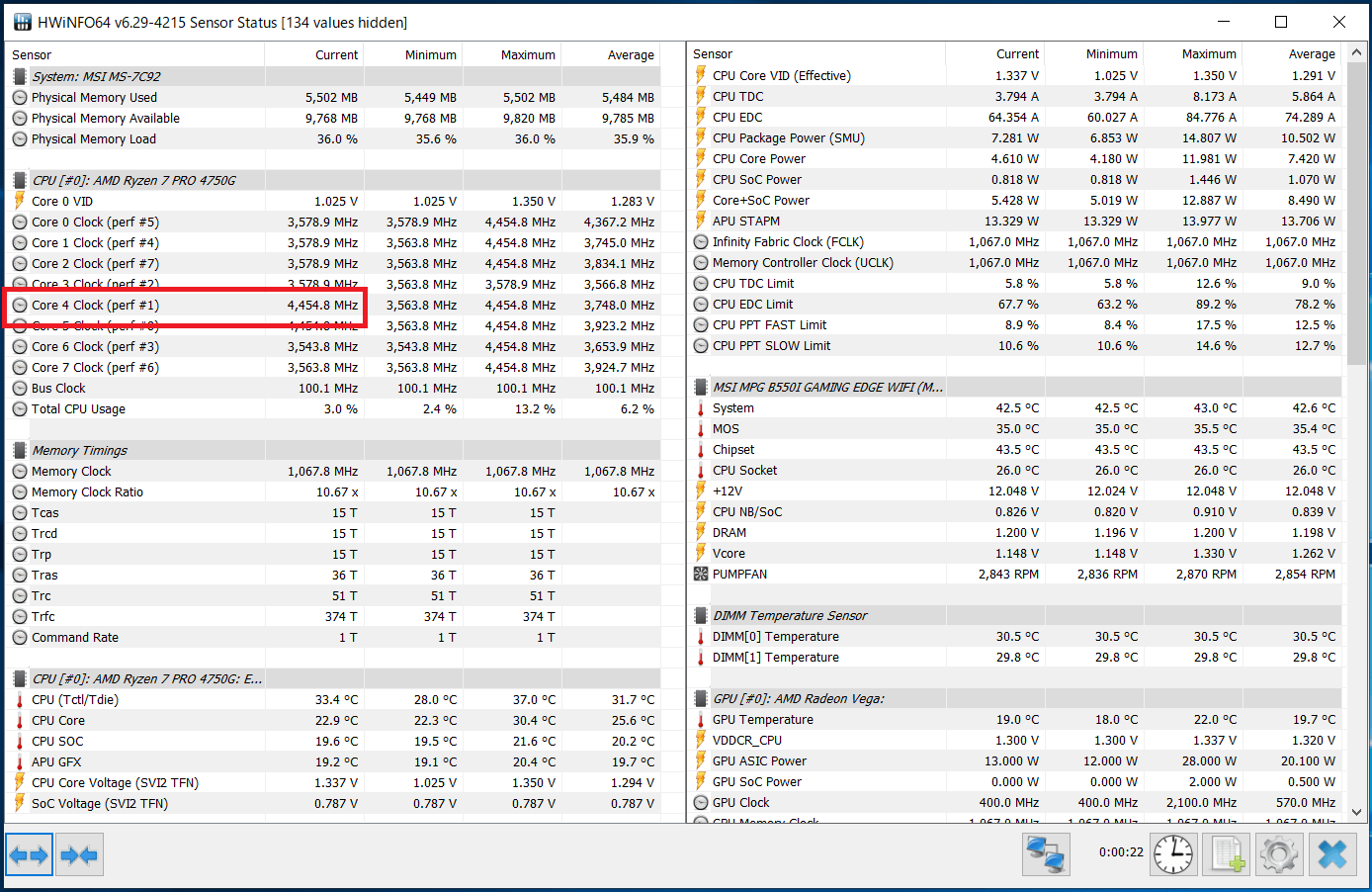Click scrollbar up arrow in right pane
This screenshot has width=1372, height=892.
point(1356,51)
